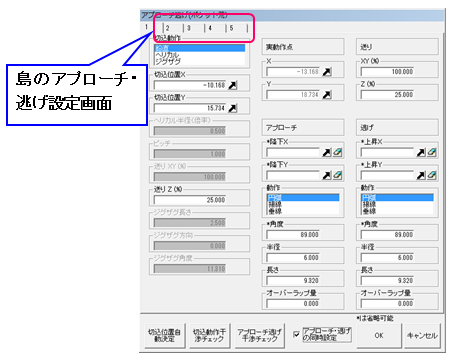The width and height of the screenshot is (450, 360).
Task: Select ジグザグ in 切込動作 list
Action: point(200,61)
